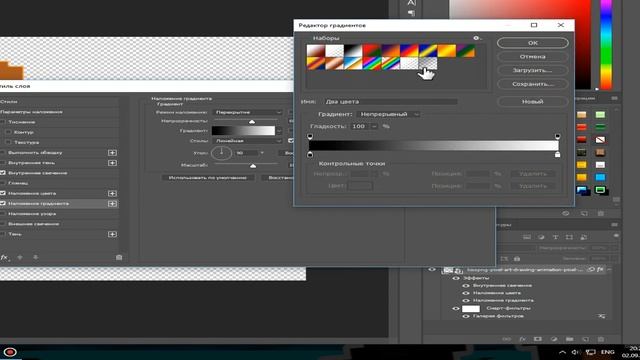Select black-to-white gradient preset
Image resolution: width=640 pixels, height=360 pixels.
click(353, 51)
